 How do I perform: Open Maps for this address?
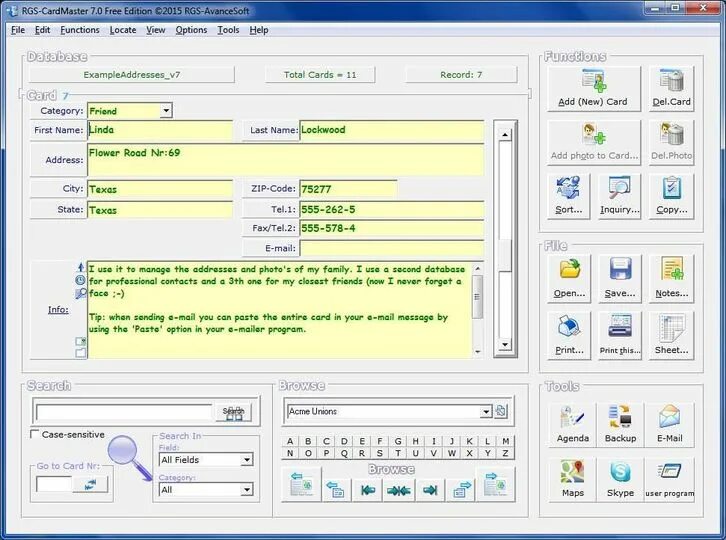pos(573,479)
